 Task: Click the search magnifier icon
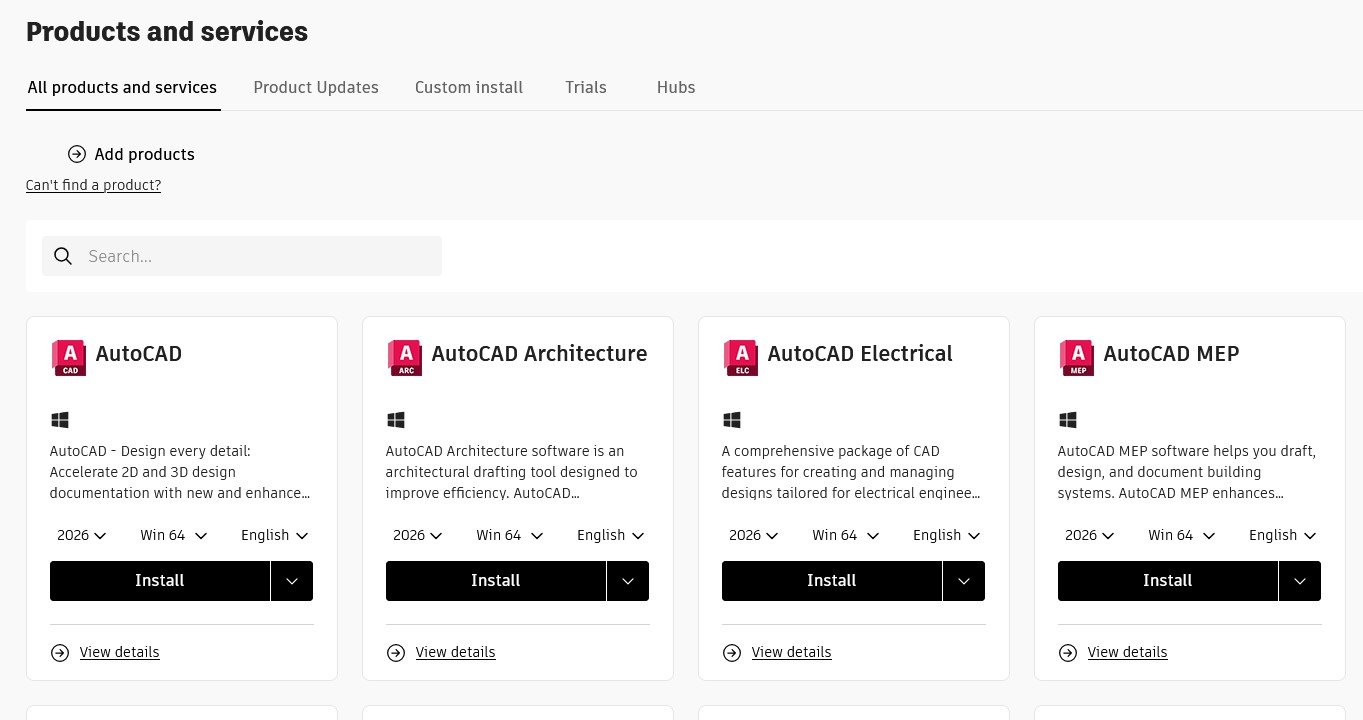[x=63, y=257]
